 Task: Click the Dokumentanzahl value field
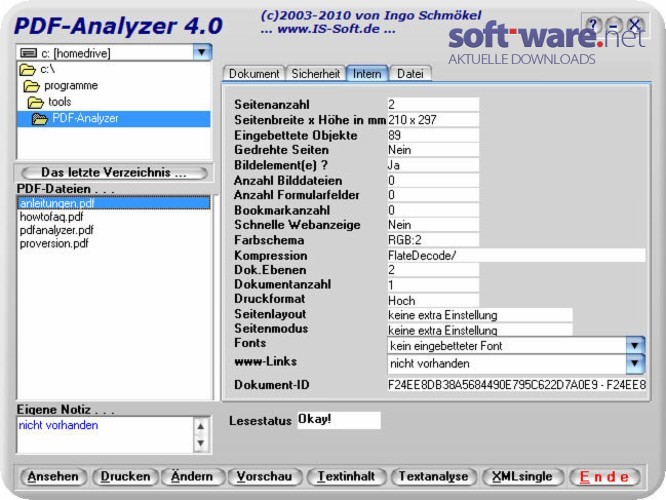(433, 285)
